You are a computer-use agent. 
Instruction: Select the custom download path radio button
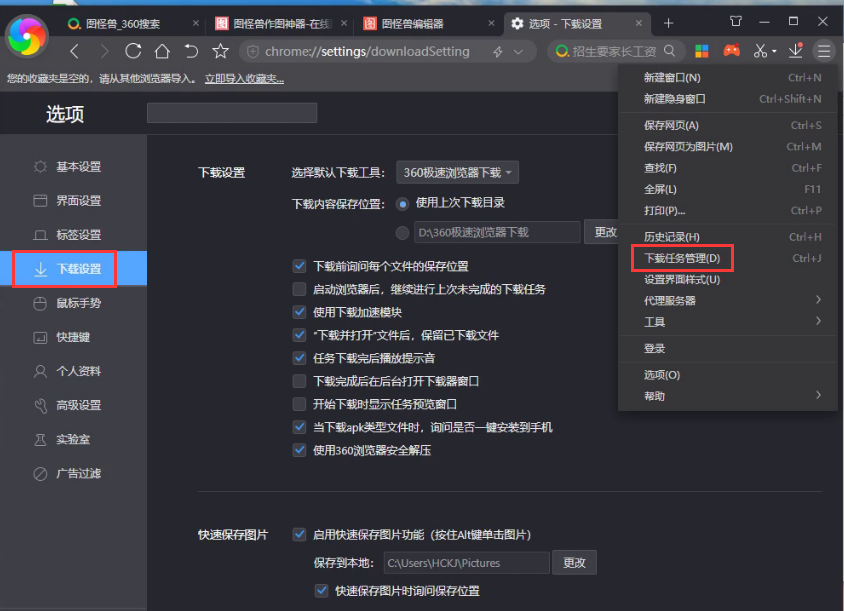pyautogui.click(x=402, y=233)
